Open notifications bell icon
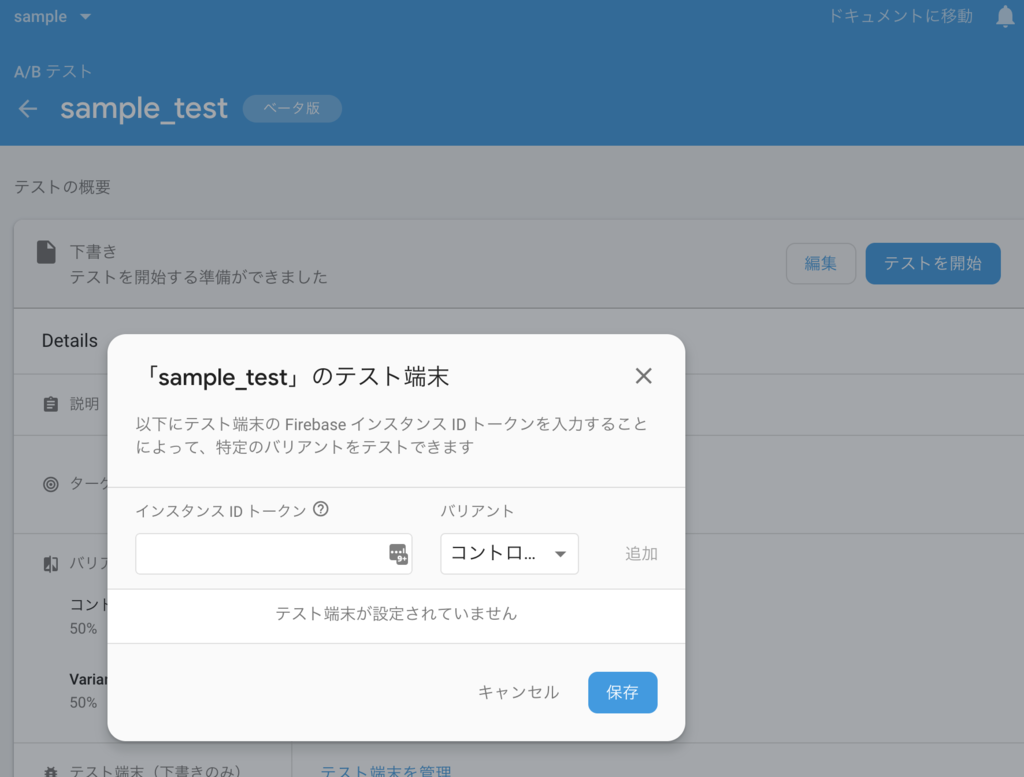Viewport: 1024px width, 777px height. [1004, 16]
